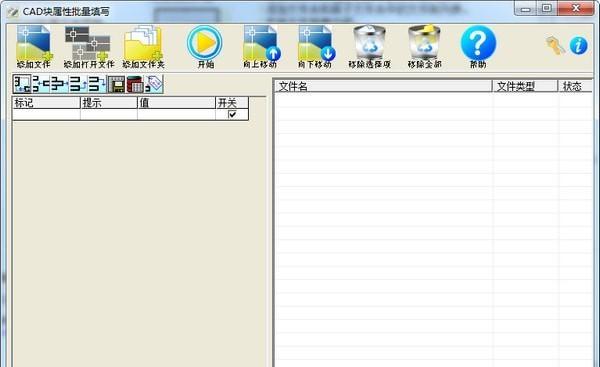Click the first attribute pick-block icon in small toolbar

pyautogui.click(x=22, y=84)
